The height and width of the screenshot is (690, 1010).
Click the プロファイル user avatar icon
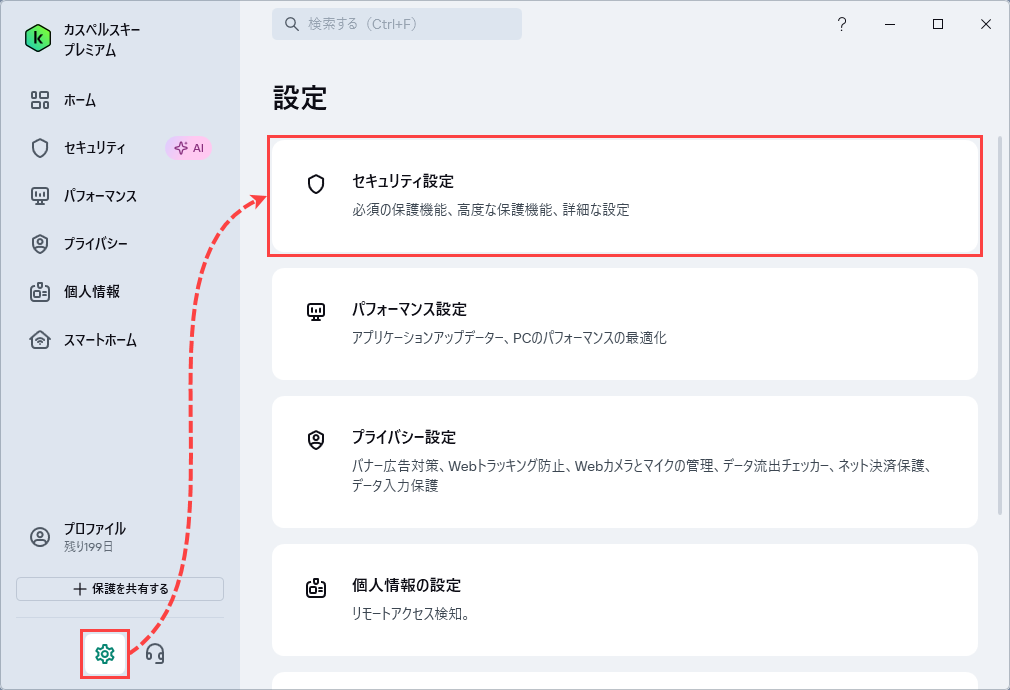point(40,537)
